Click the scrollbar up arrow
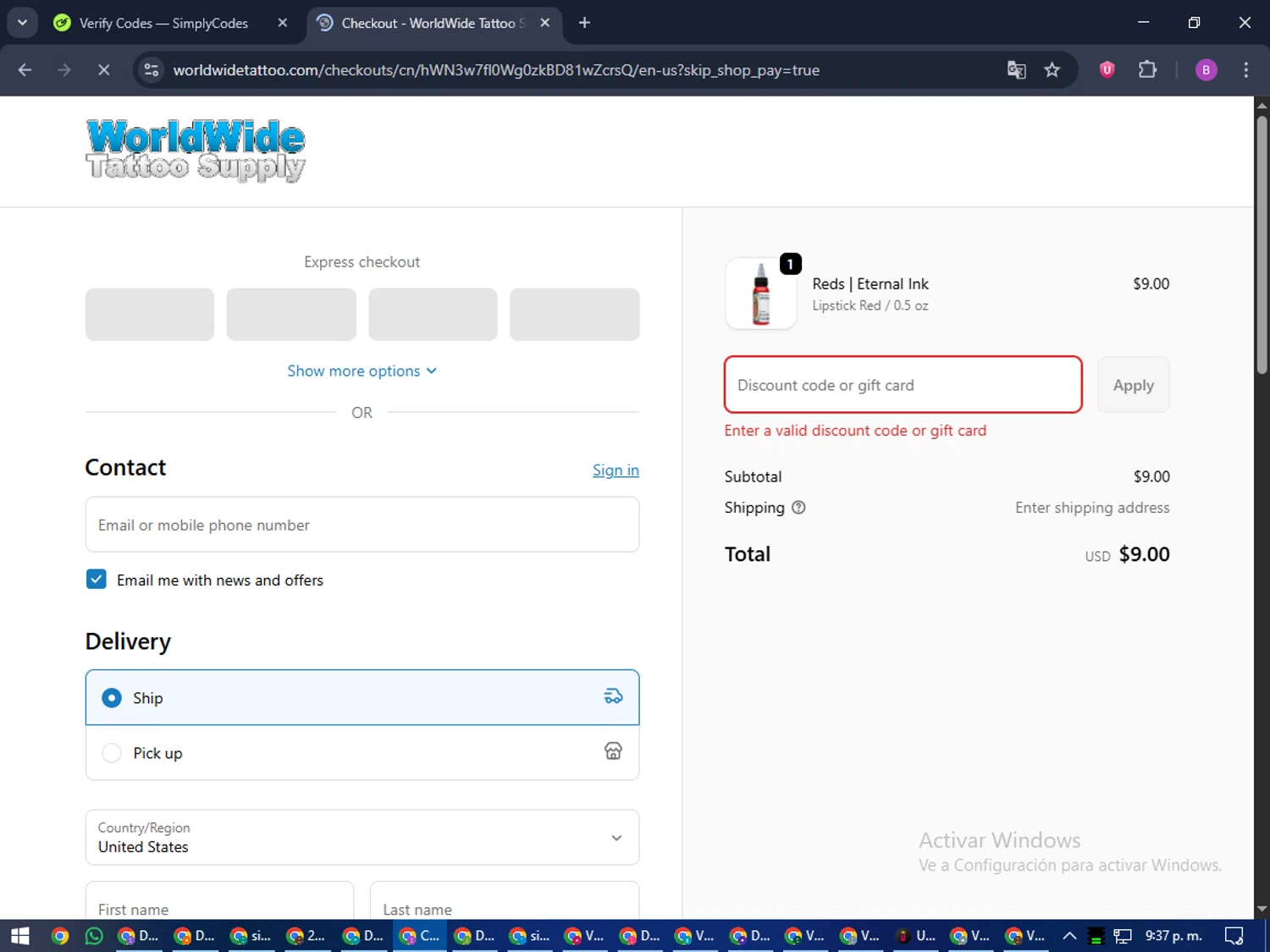 point(1262,106)
